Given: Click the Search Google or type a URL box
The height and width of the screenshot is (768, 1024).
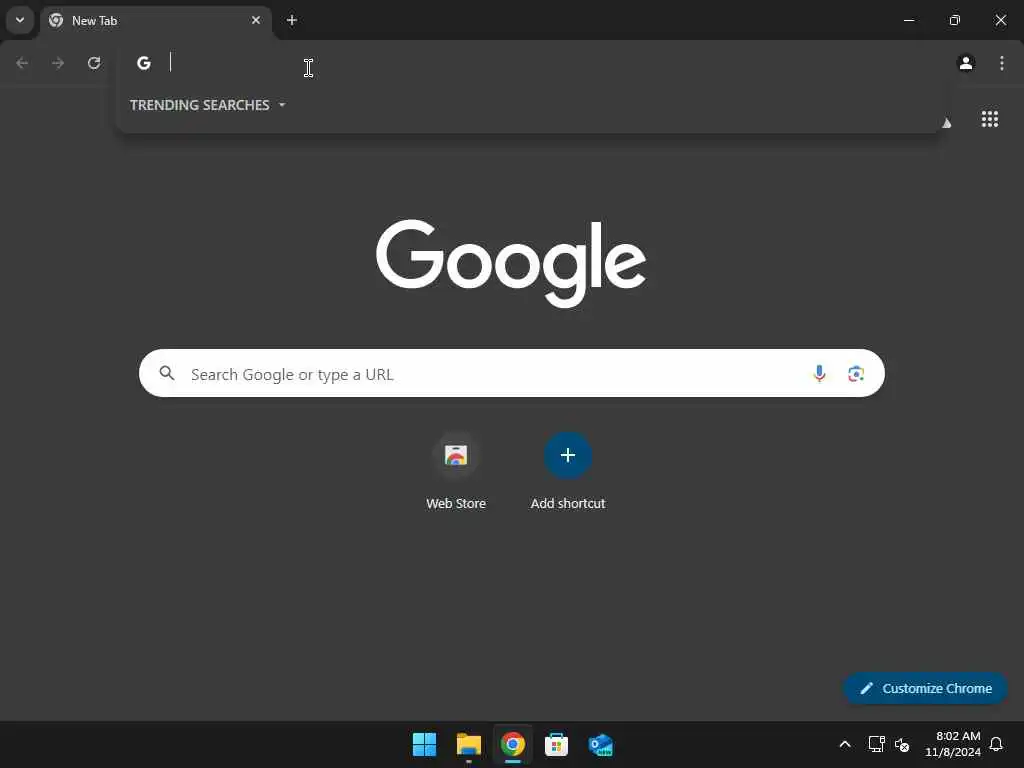Looking at the screenshot, I should 511,374.
